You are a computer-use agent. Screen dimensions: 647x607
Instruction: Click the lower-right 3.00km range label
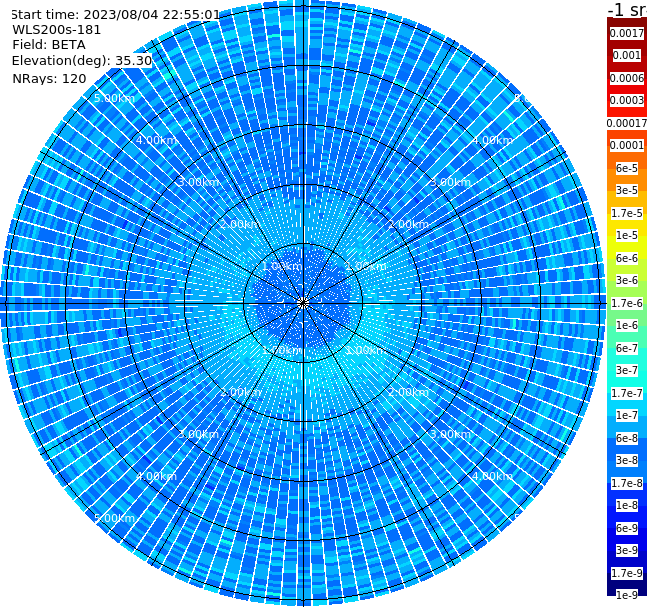(450, 434)
